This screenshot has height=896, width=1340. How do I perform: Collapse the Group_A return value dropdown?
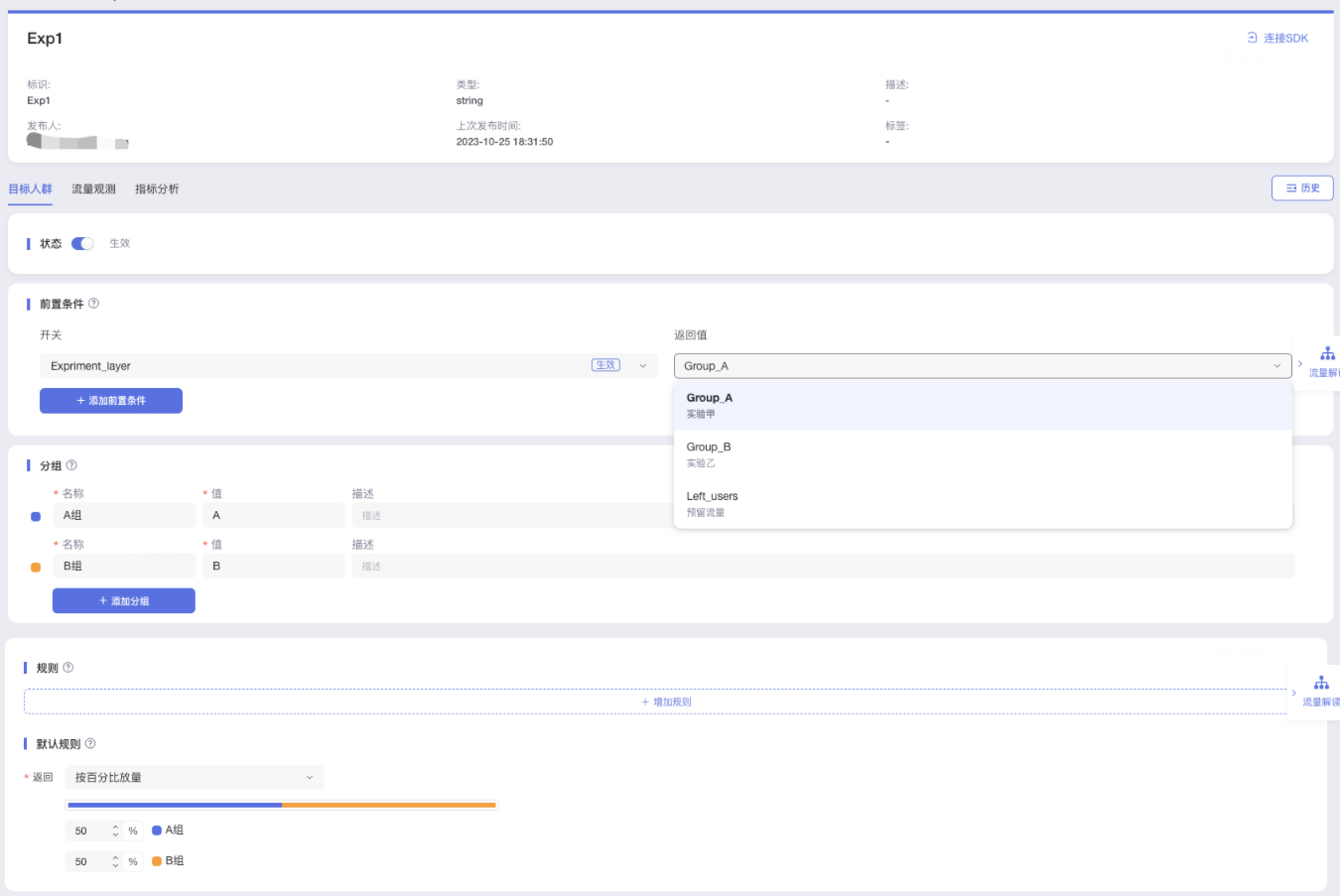(x=983, y=366)
